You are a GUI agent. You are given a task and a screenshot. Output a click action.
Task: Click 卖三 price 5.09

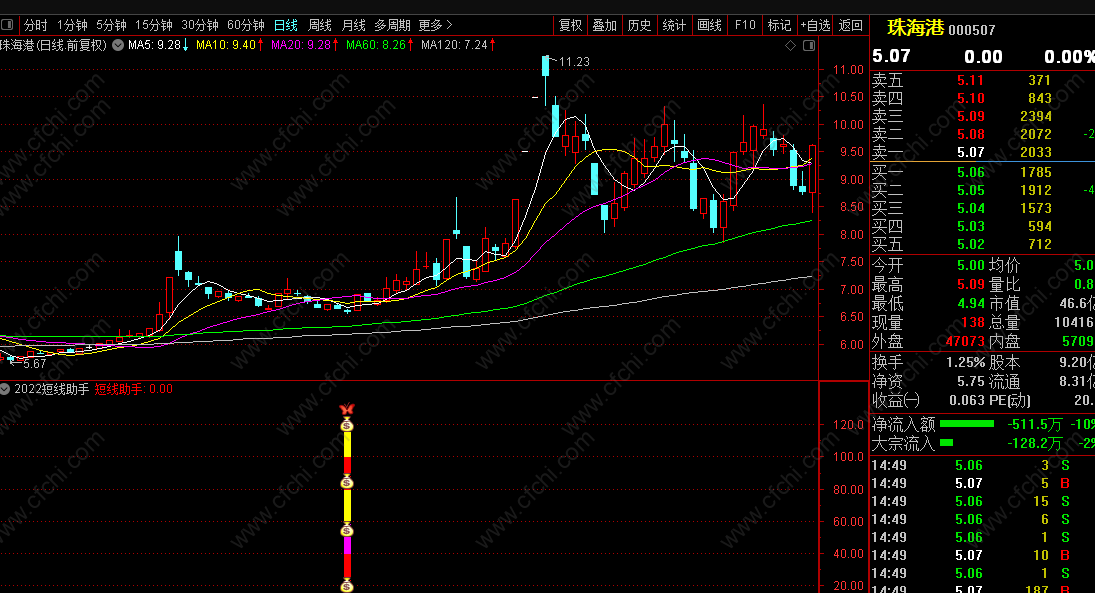971,117
